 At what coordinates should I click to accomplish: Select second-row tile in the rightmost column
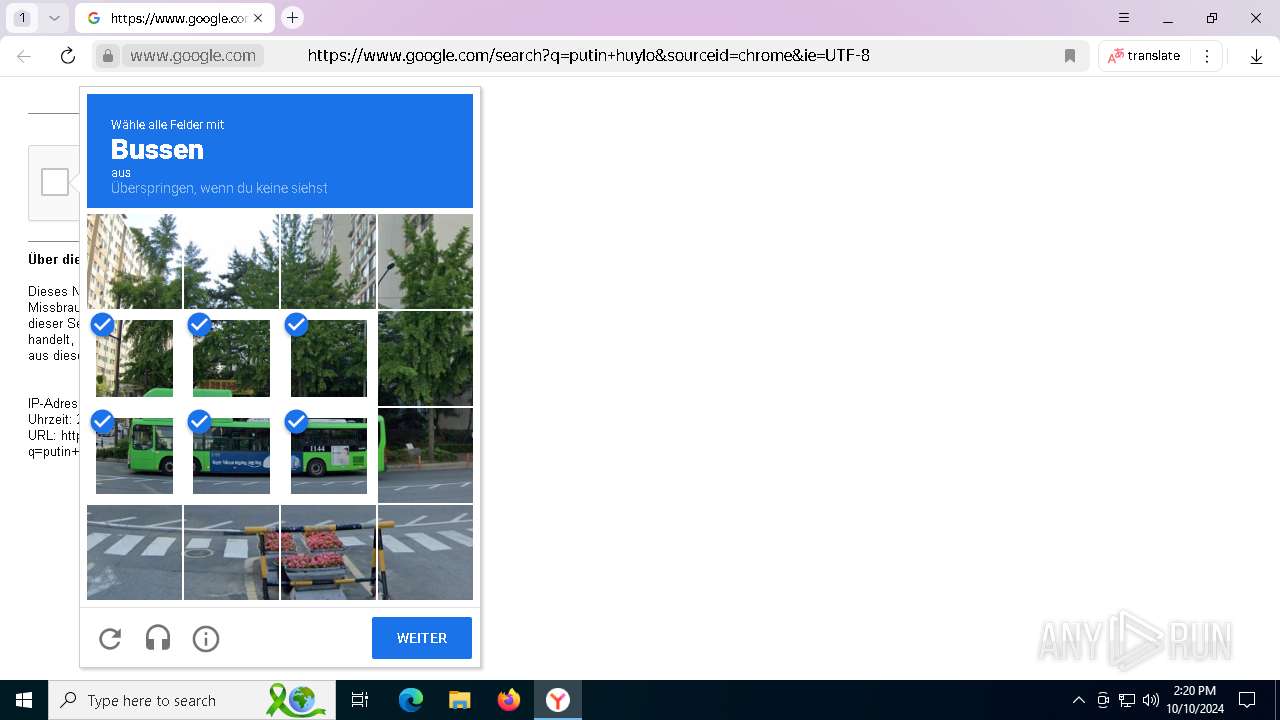point(425,358)
